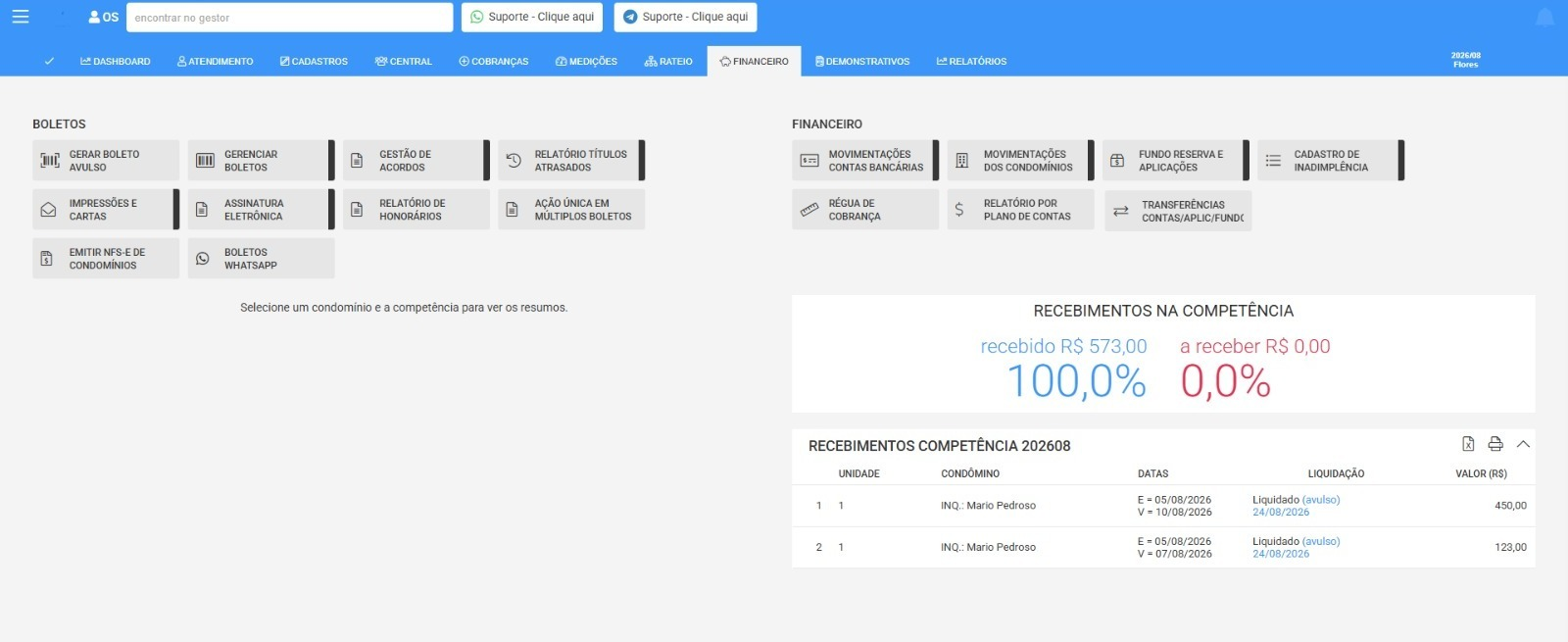Open Relatório de Honorários tile

[x=416, y=209]
